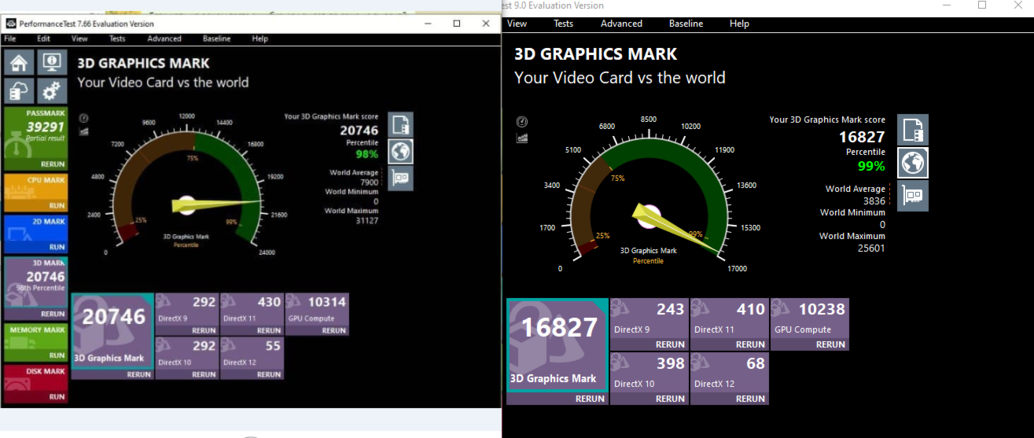Click gauge view icon beside 9.0 dial
1034x438 pixels.
(x=522, y=122)
